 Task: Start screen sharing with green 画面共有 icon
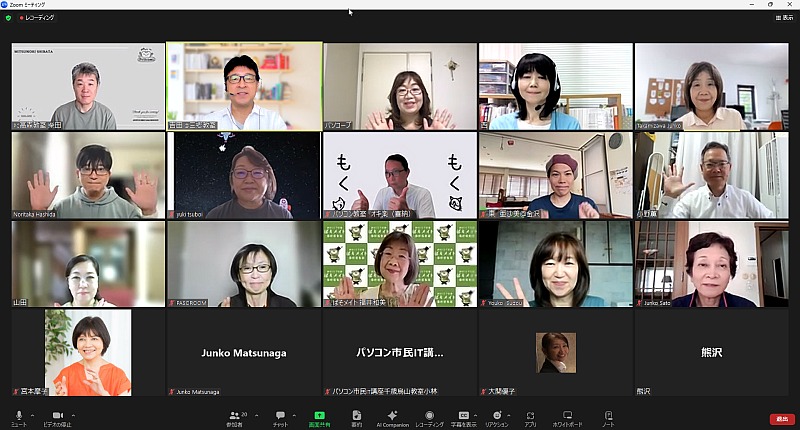tap(319, 416)
